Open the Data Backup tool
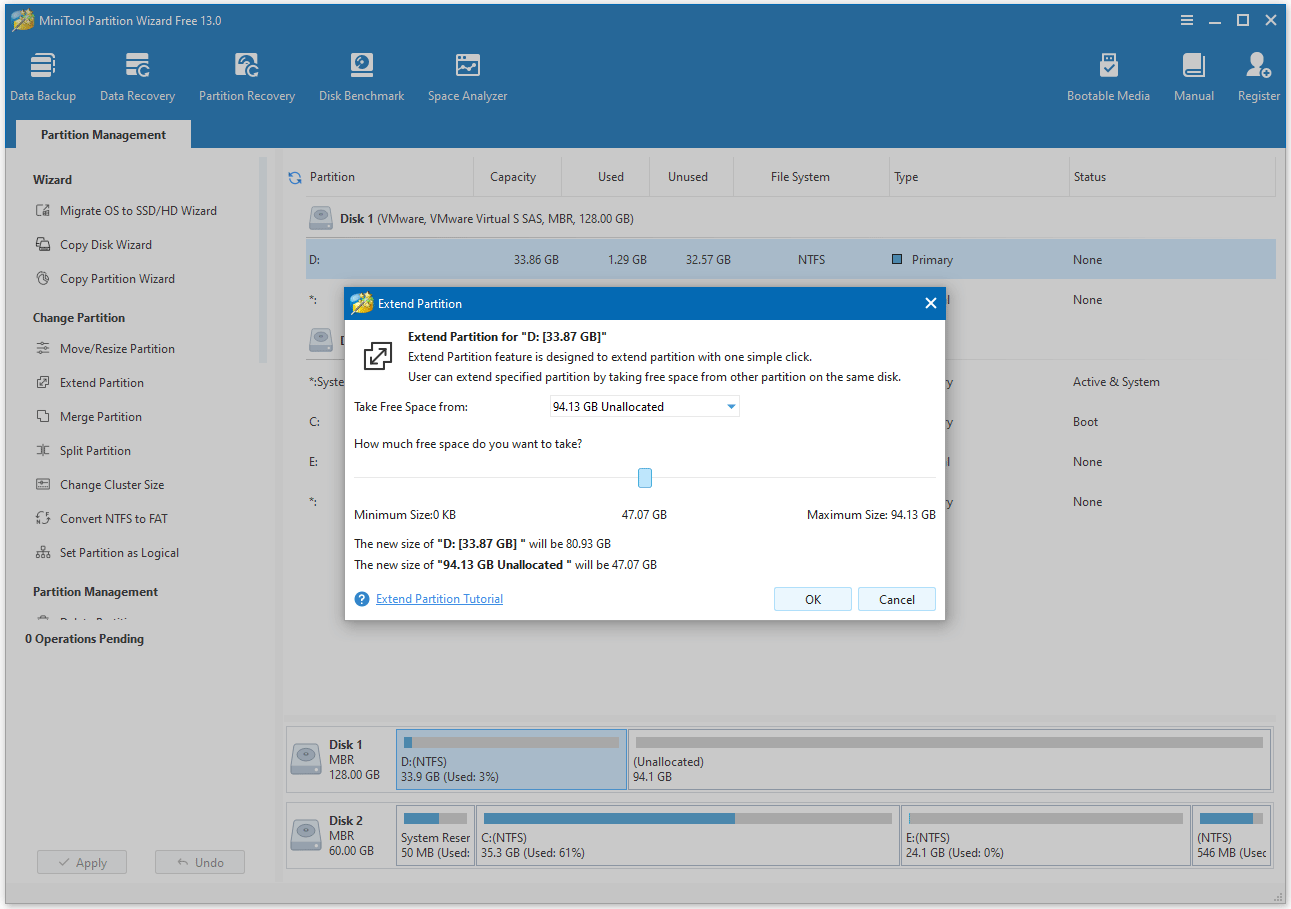This screenshot has width=1291, height=909. coord(43,75)
